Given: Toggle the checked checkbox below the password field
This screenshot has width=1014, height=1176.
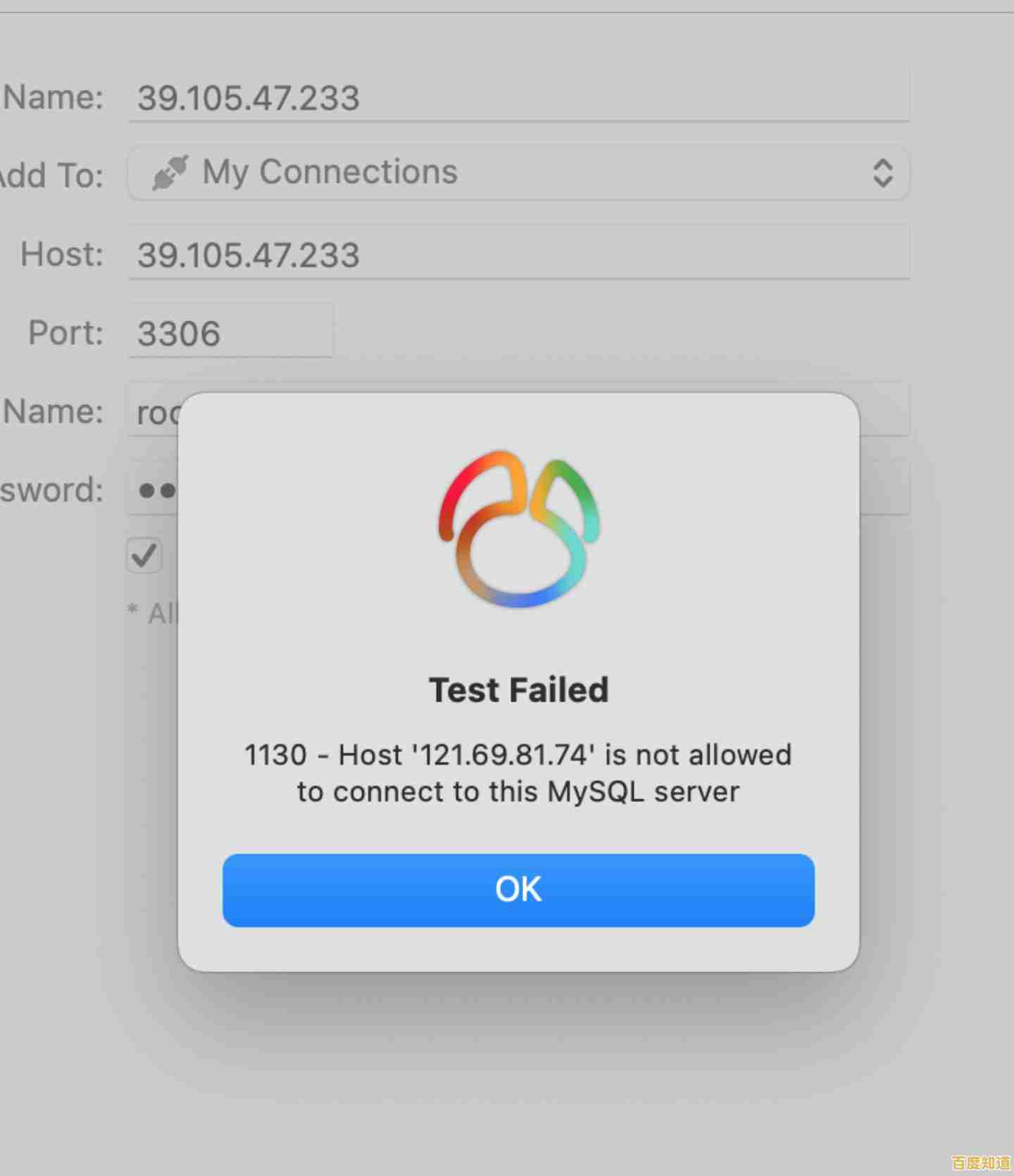Looking at the screenshot, I should tap(144, 556).
